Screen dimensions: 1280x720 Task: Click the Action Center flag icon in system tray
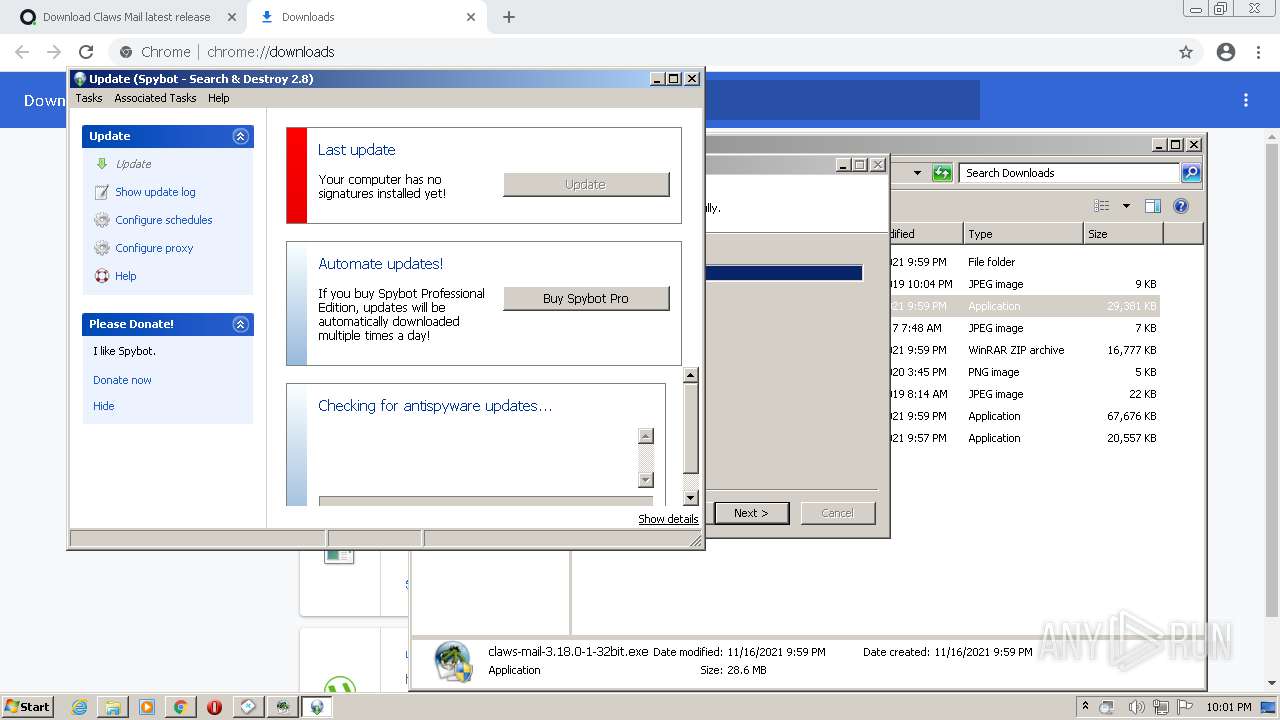point(1186,707)
